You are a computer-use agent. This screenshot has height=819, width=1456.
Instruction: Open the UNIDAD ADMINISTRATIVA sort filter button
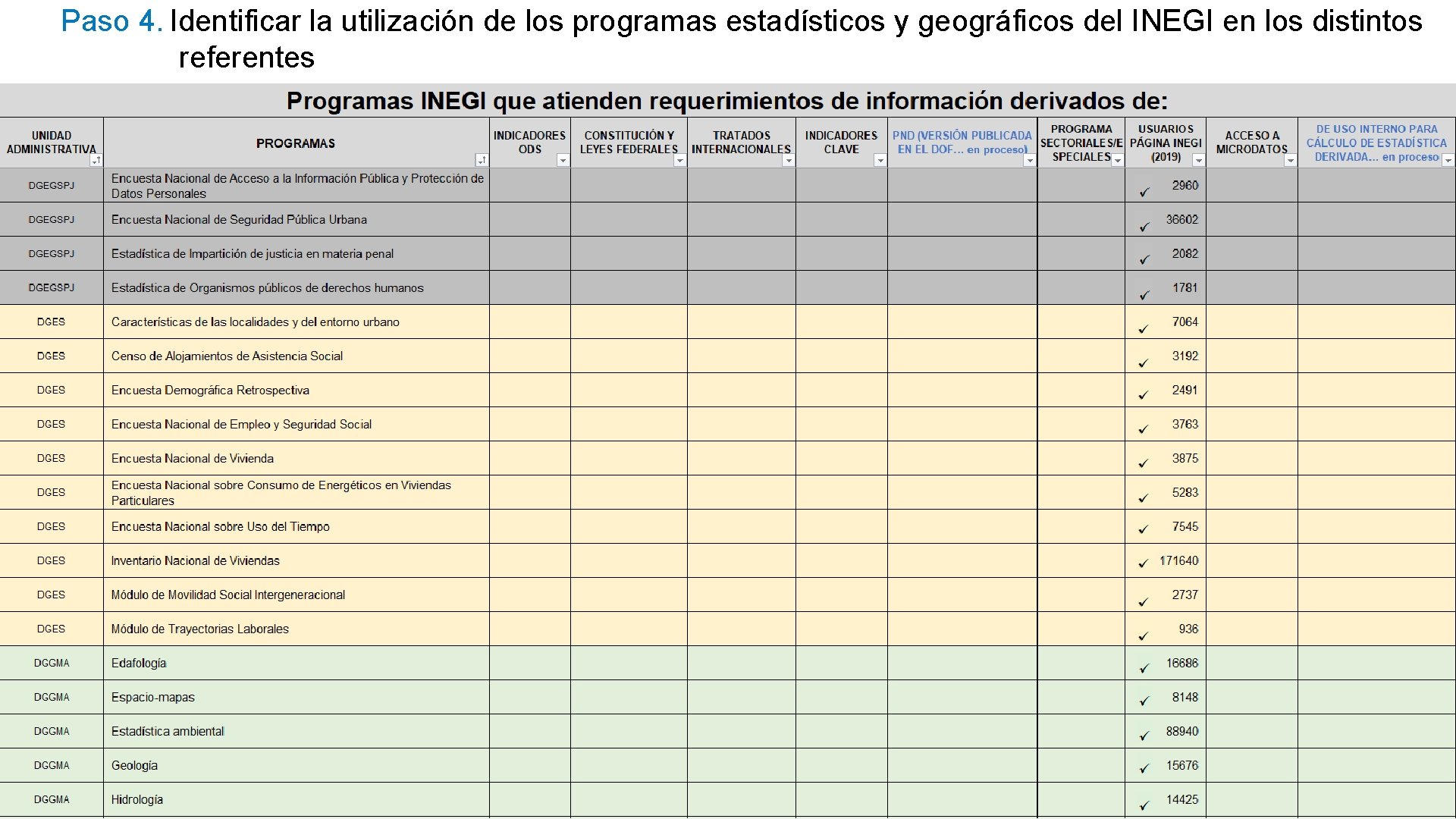pyautogui.click(x=96, y=160)
